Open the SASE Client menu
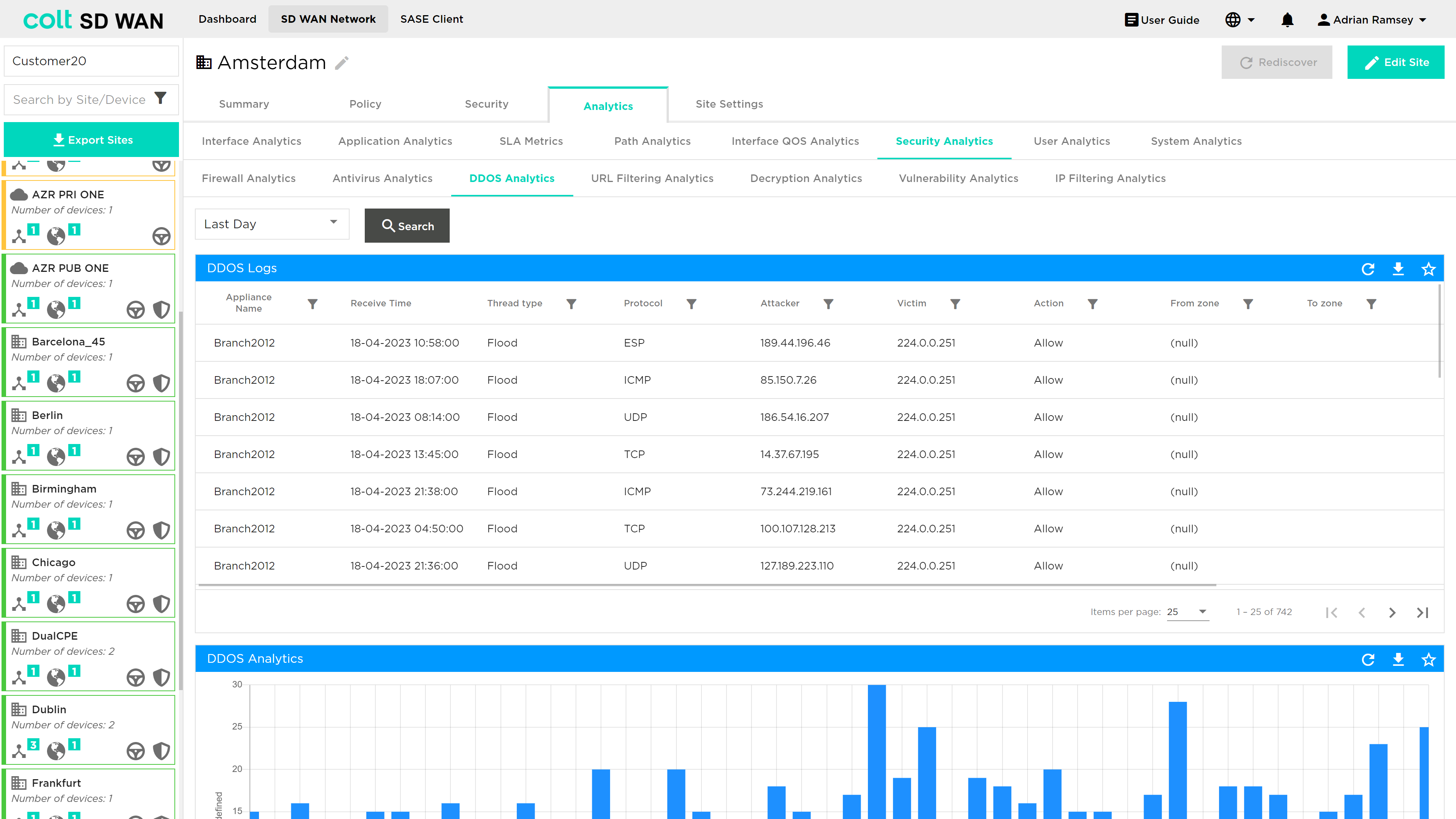The image size is (1456, 819). point(432,19)
